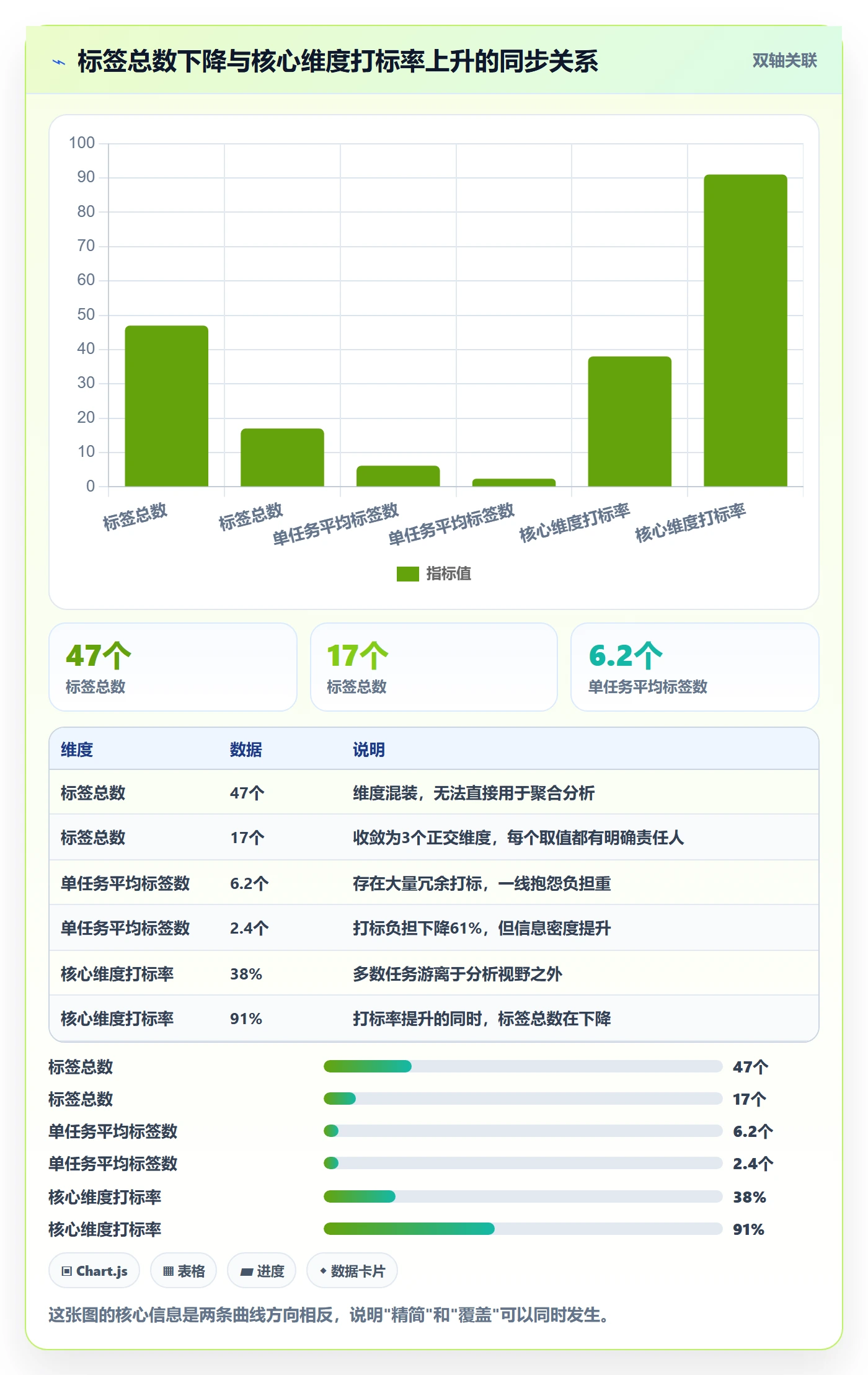
Task: Click the 数据 column header
Action: [x=246, y=749]
